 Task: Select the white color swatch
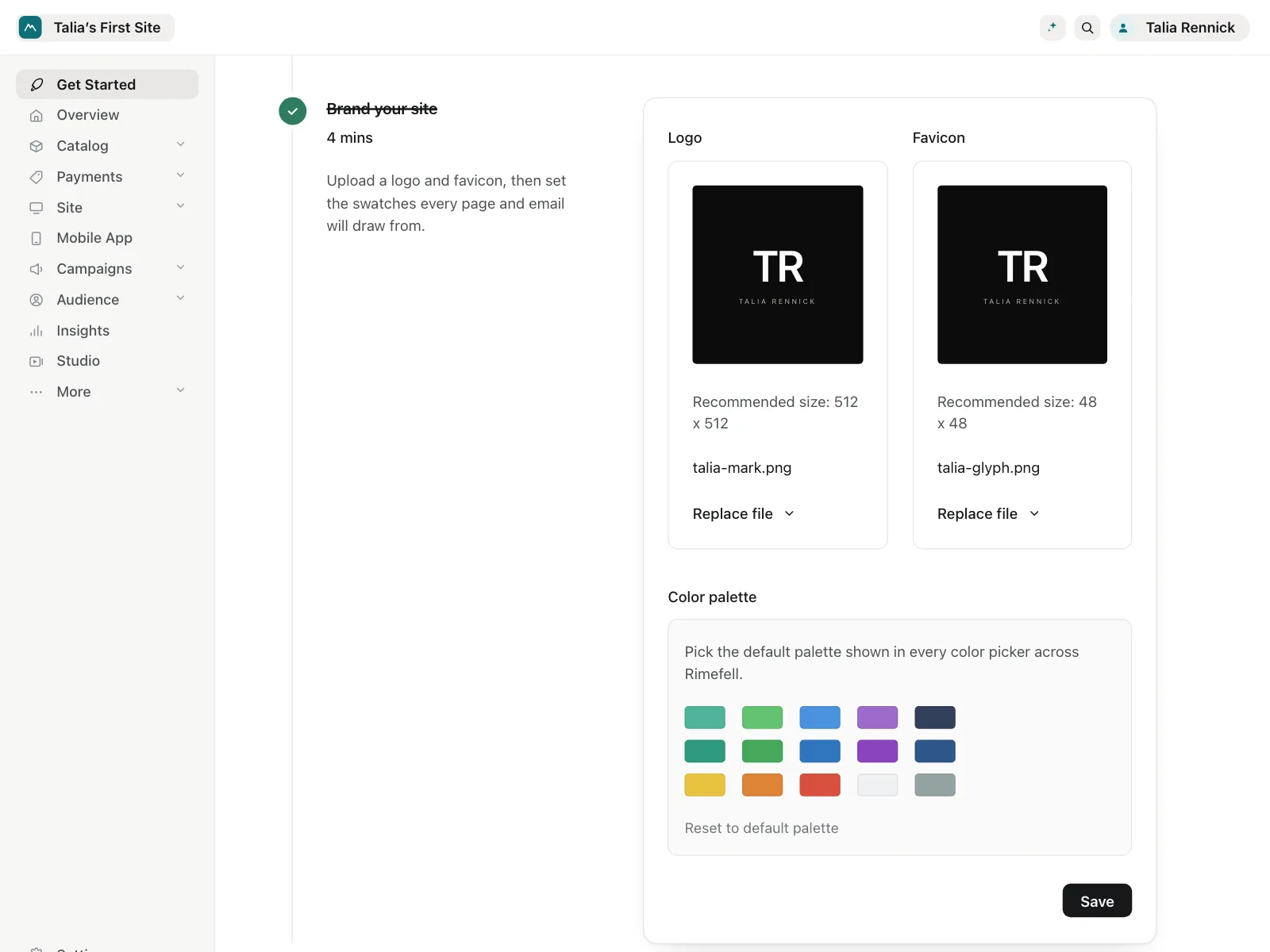pos(877,785)
